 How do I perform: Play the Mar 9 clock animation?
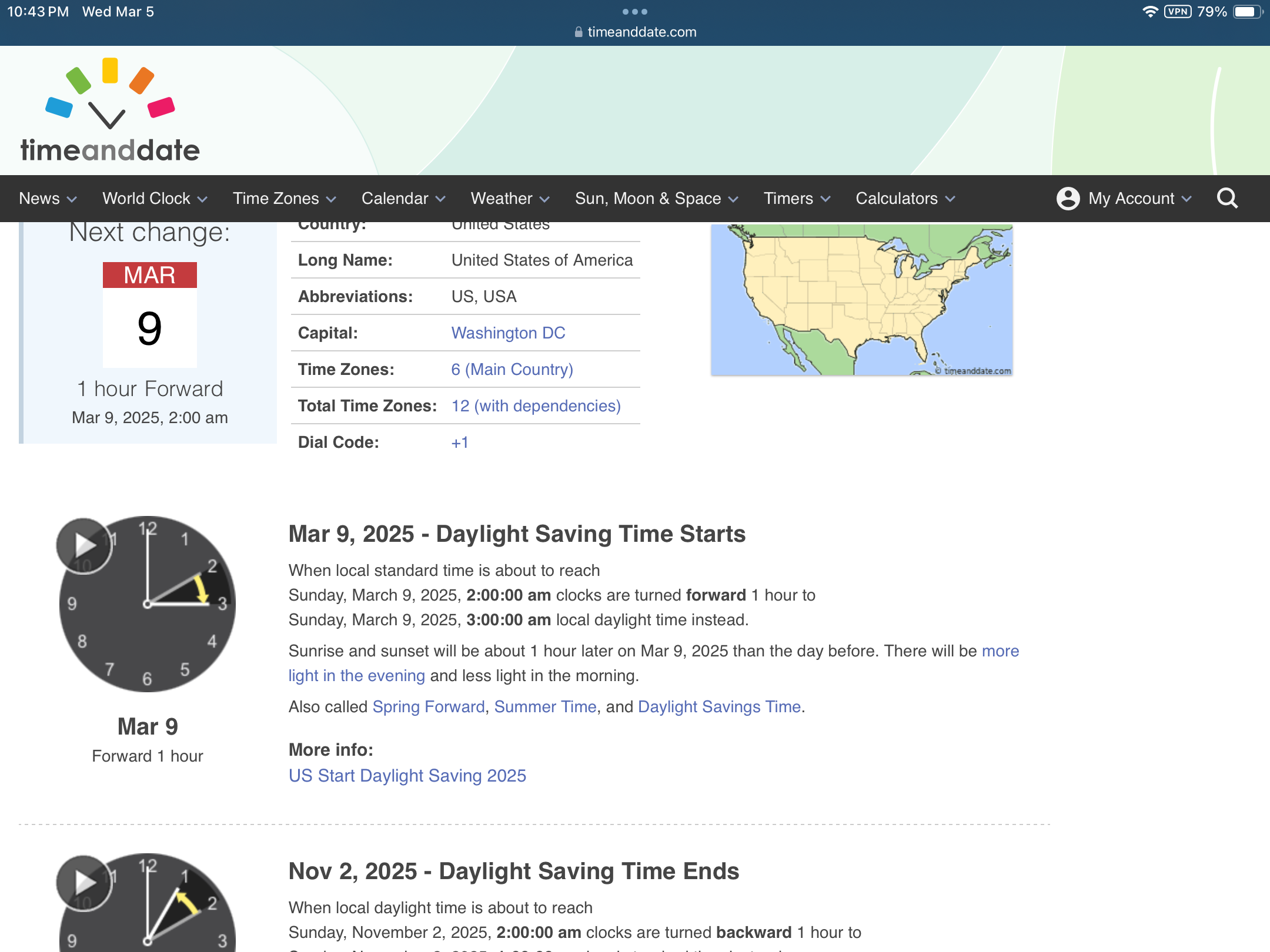[x=84, y=545]
